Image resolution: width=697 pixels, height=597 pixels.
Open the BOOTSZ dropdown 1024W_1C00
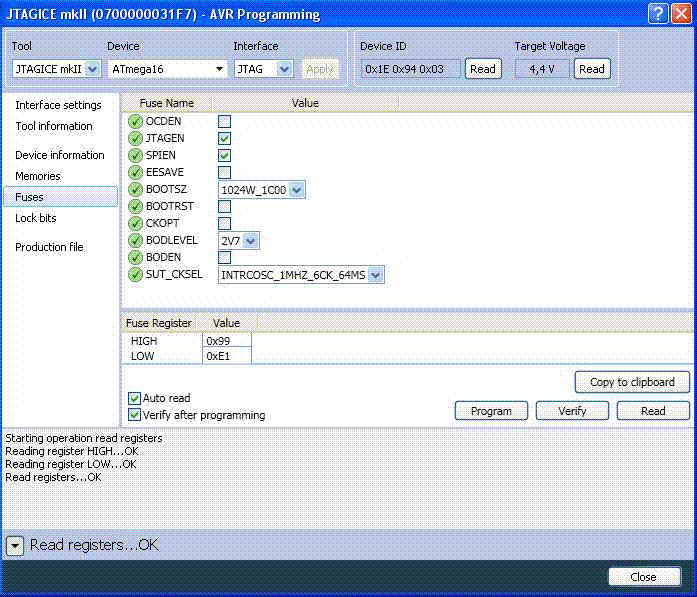(261, 190)
